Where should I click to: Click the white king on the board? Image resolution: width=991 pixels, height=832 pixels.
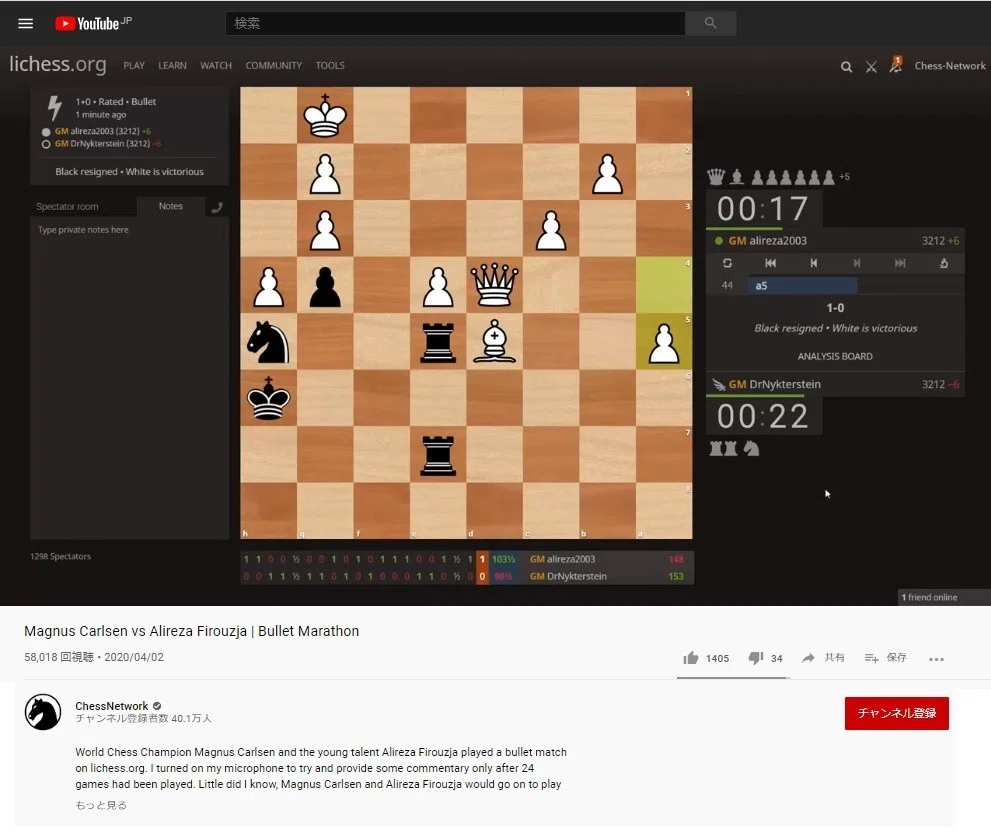point(325,116)
